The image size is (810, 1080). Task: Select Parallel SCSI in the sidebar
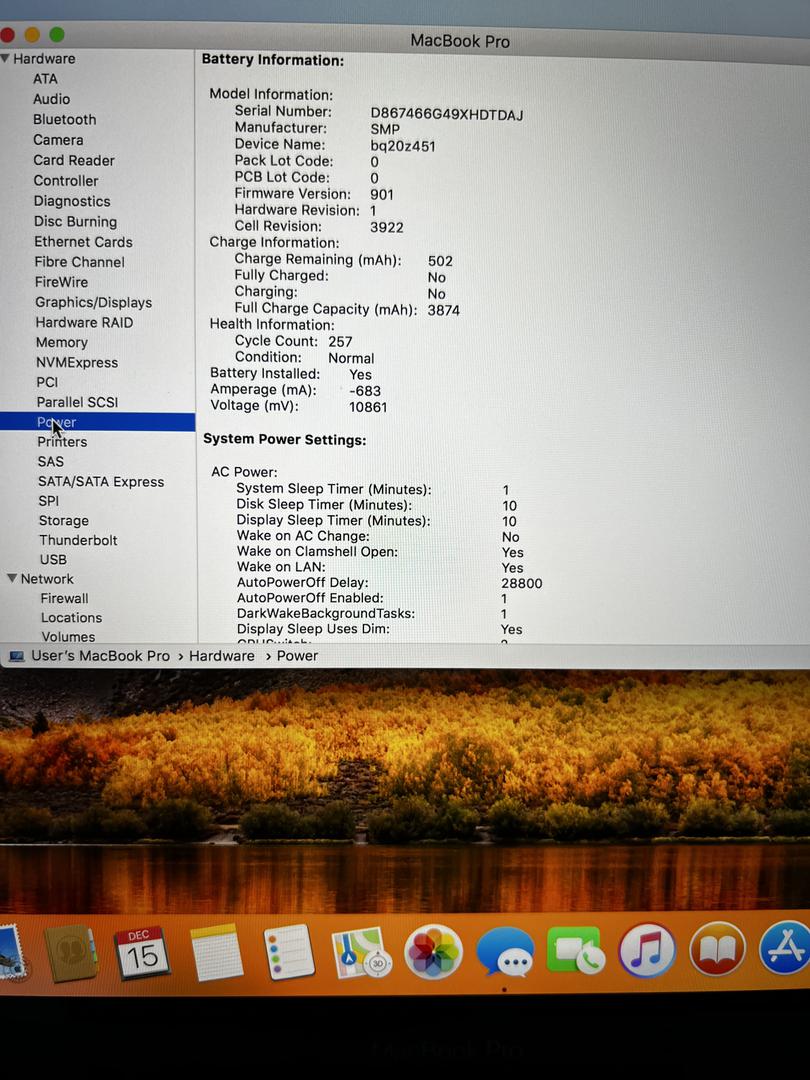tap(77, 402)
